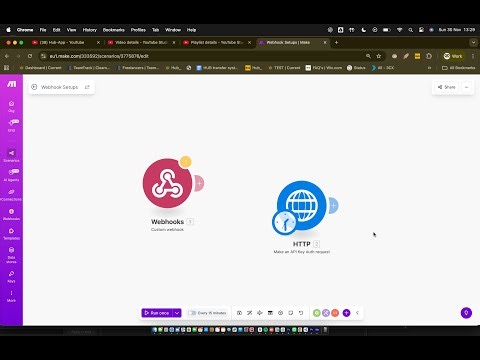Reload the current page
This screenshot has width=480, height=360.
pos(30,56)
